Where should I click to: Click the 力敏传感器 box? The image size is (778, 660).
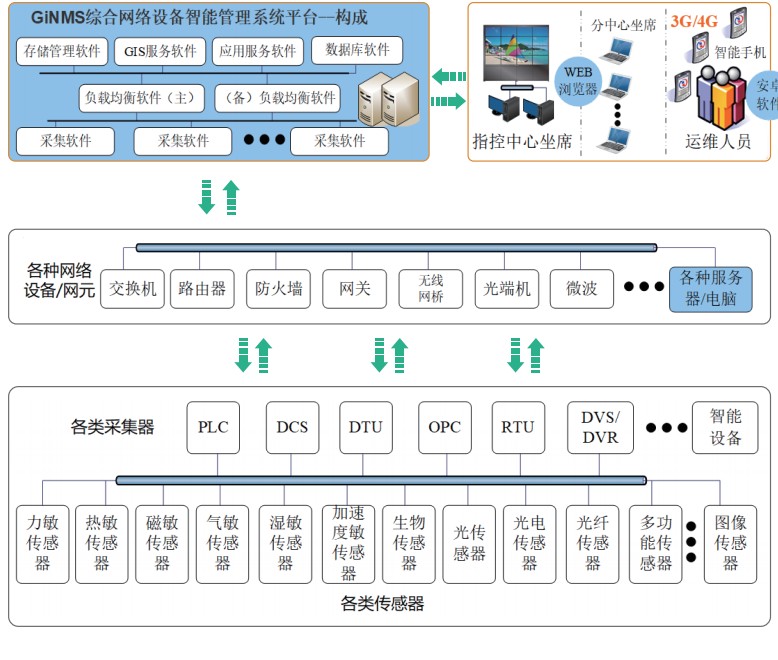tap(43, 544)
